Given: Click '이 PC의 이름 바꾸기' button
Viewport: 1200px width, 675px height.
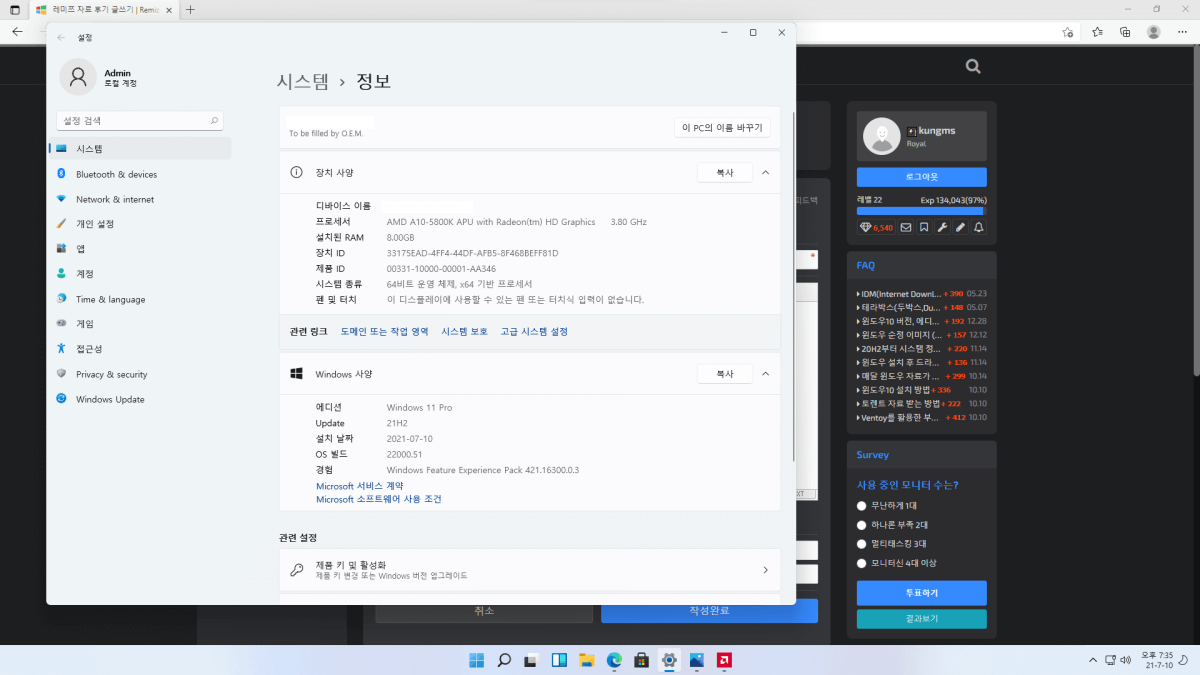Looking at the screenshot, I should pos(722,128).
